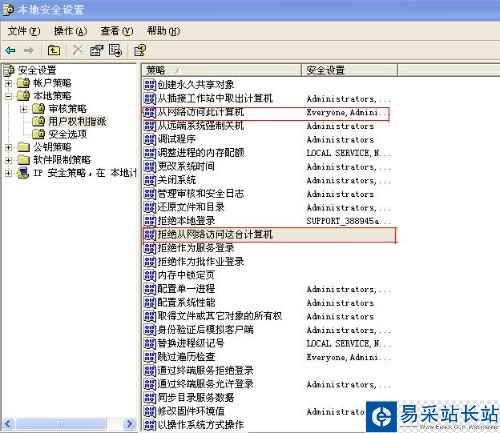The height and width of the screenshot is (433, 500).
Task: Click the Export list toolbar icon
Action: (x=115, y=50)
